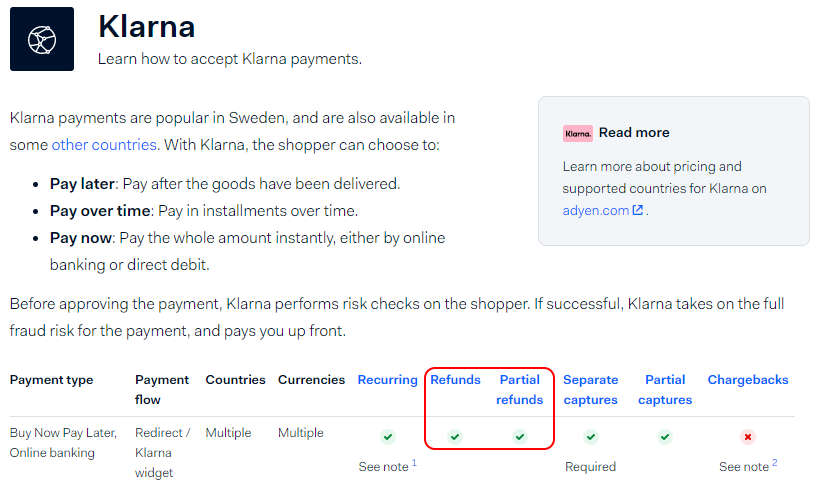Click the green checkmark under Partial captures
Image resolution: width=821 pixels, height=490 pixels.
coord(665,436)
